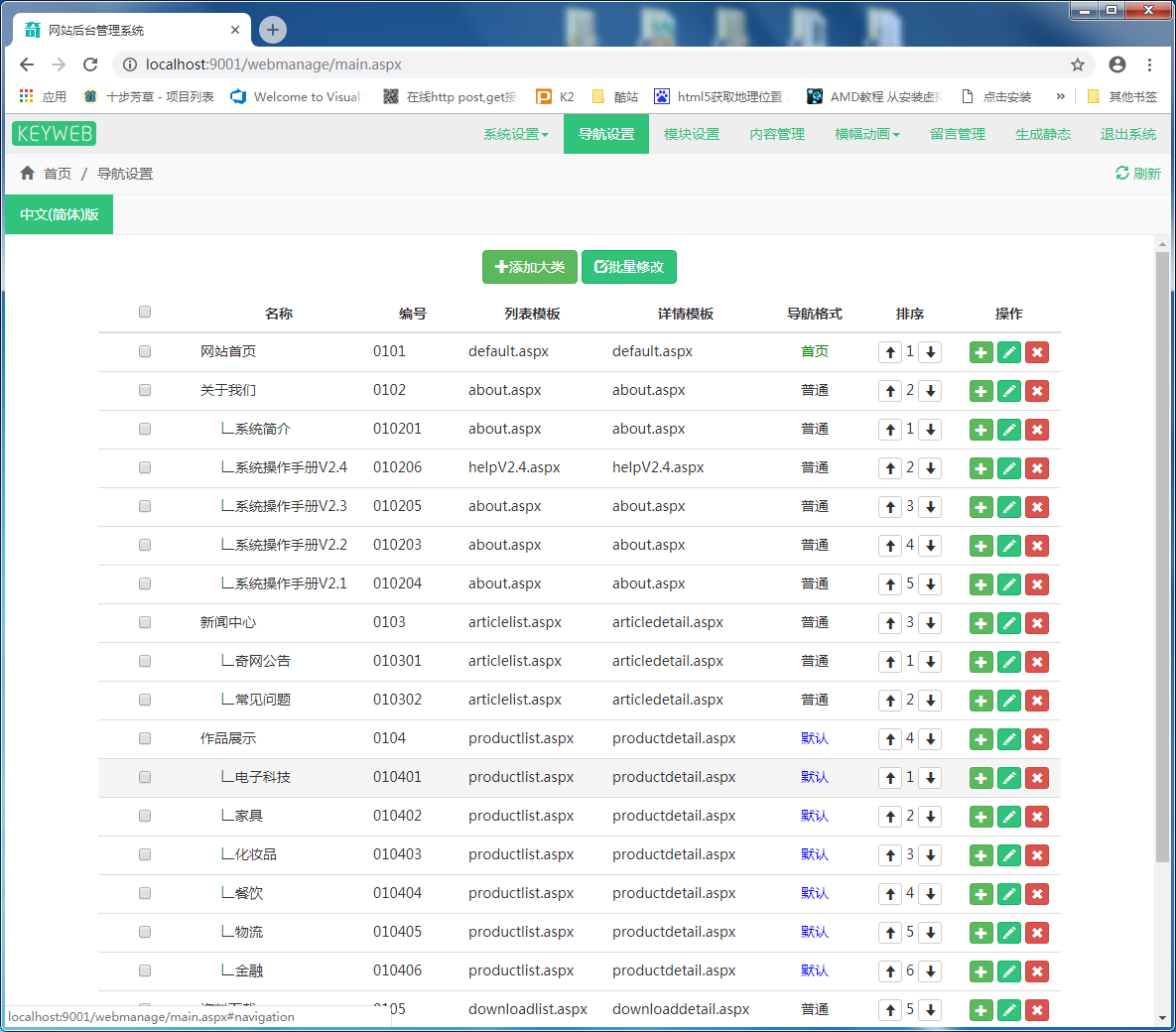
Task: Add item under 家具 row
Action: [x=980, y=817]
